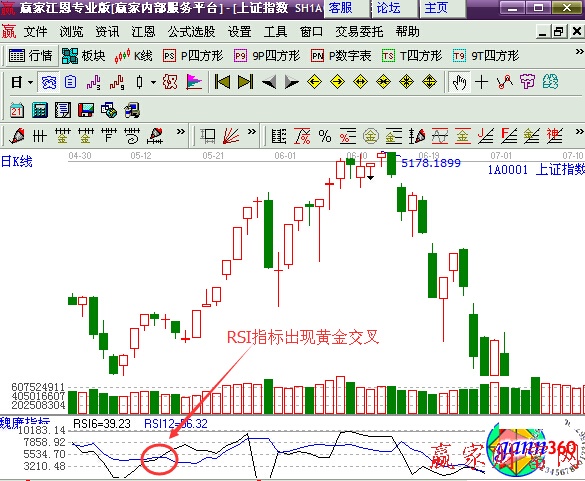Open the calculator icon

click(x=40, y=110)
